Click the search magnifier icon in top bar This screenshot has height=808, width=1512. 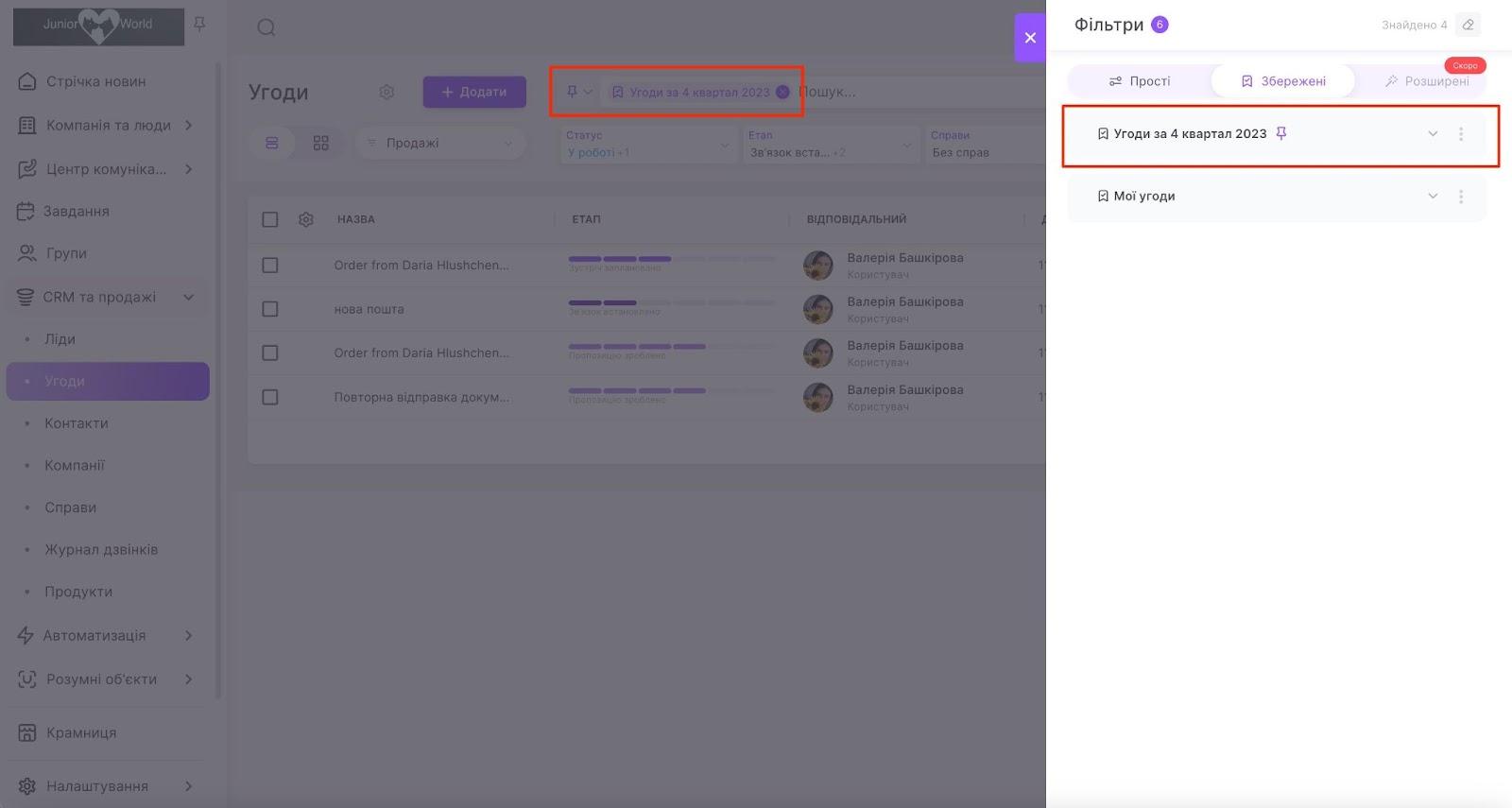266,27
